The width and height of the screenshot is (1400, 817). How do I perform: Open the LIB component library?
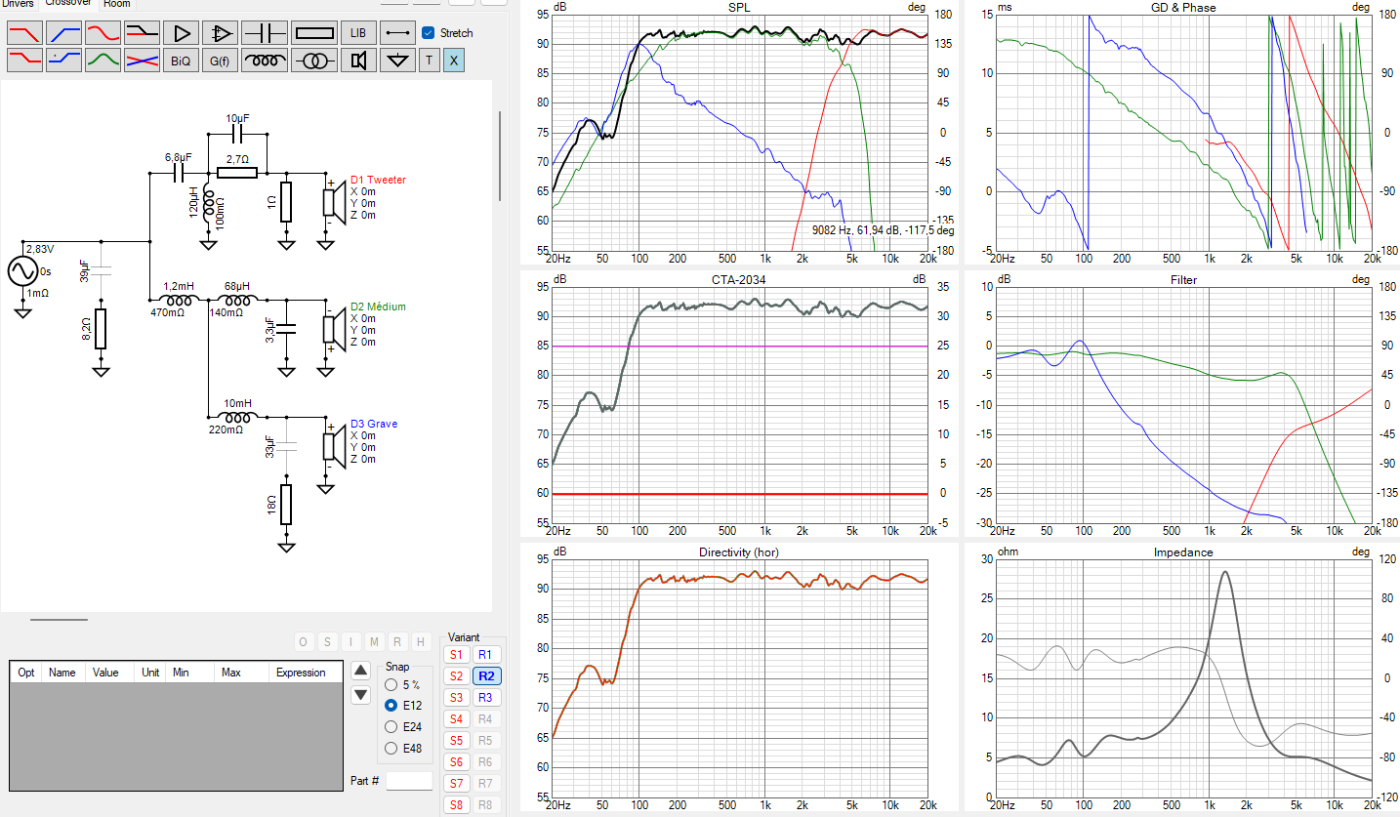tap(359, 33)
